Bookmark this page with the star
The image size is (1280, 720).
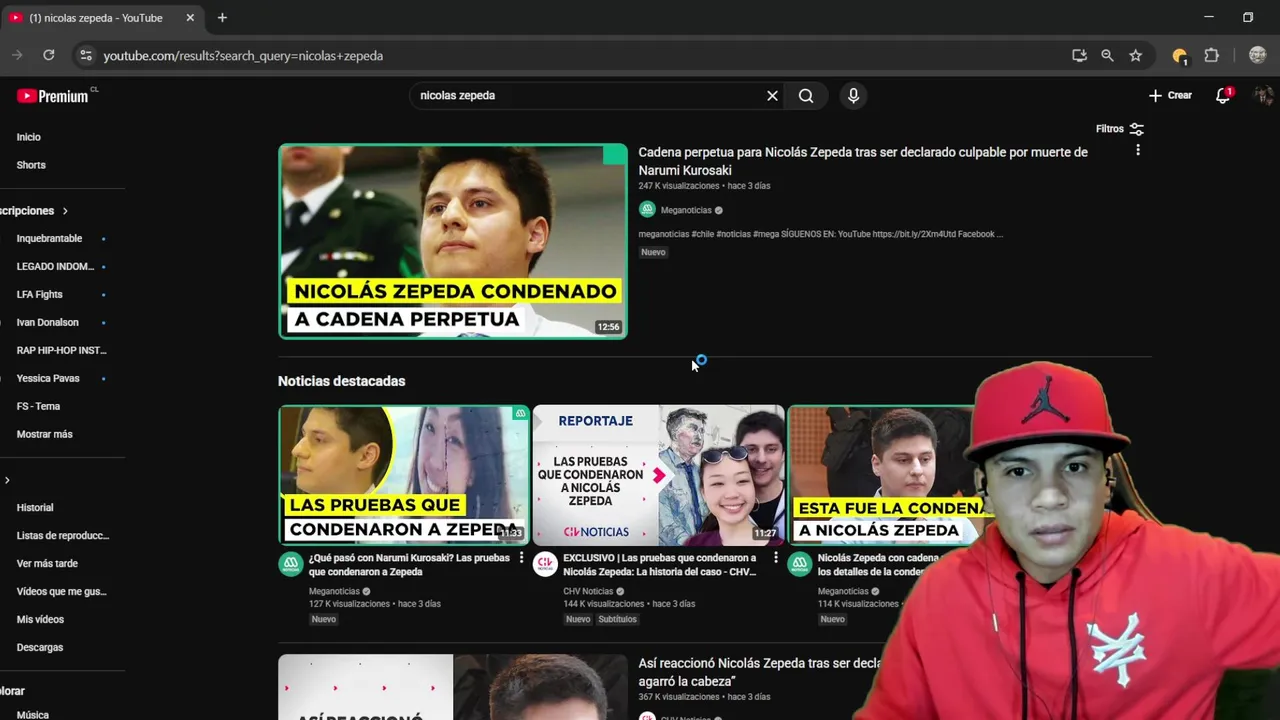coord(1135,56)
